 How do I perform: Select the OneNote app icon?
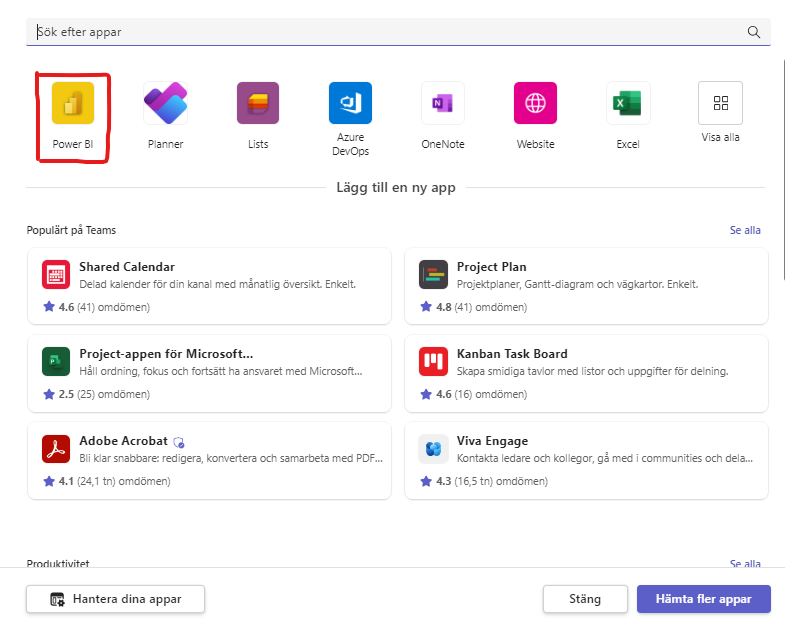click(442, 103)
